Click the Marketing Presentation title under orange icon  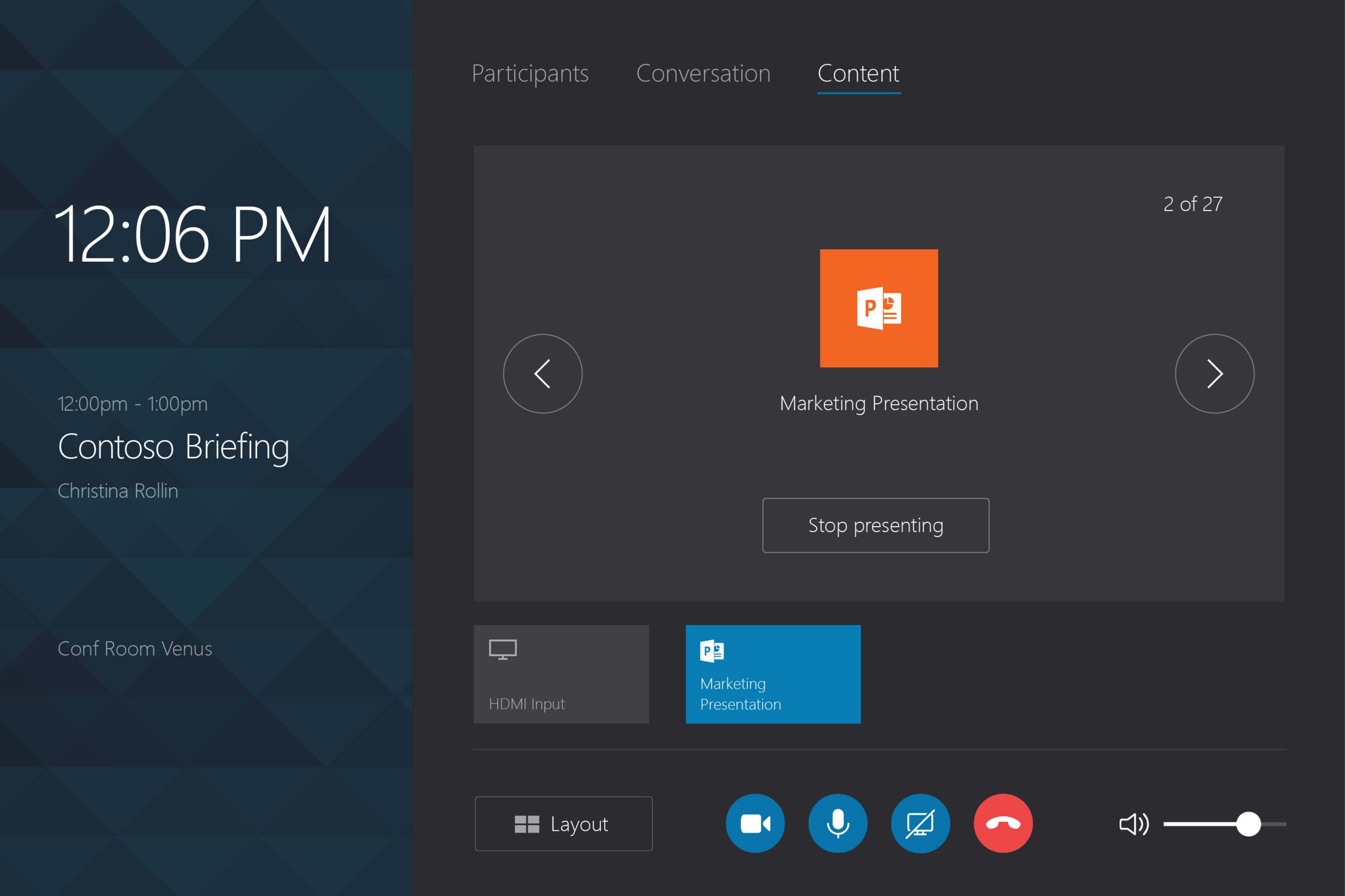pyautogui.click(x=879, y=403)
